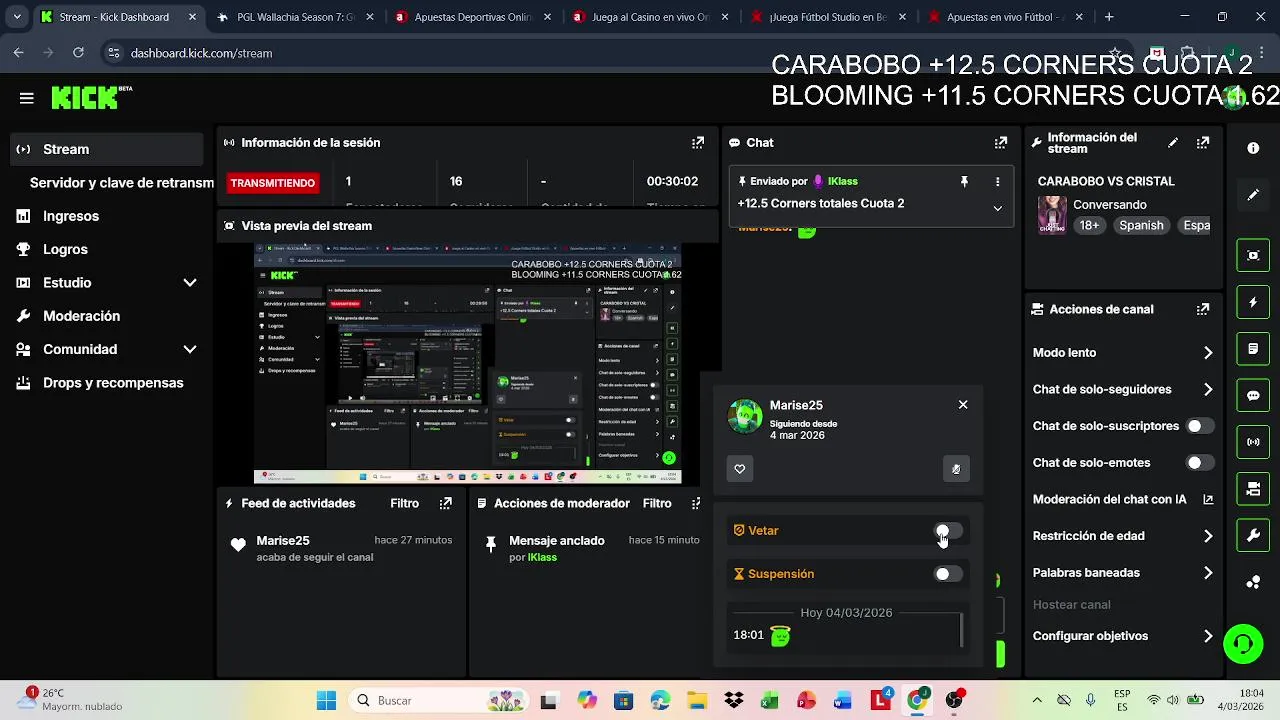Switch to Juega al Casino en vivo tab

point(651,17)
